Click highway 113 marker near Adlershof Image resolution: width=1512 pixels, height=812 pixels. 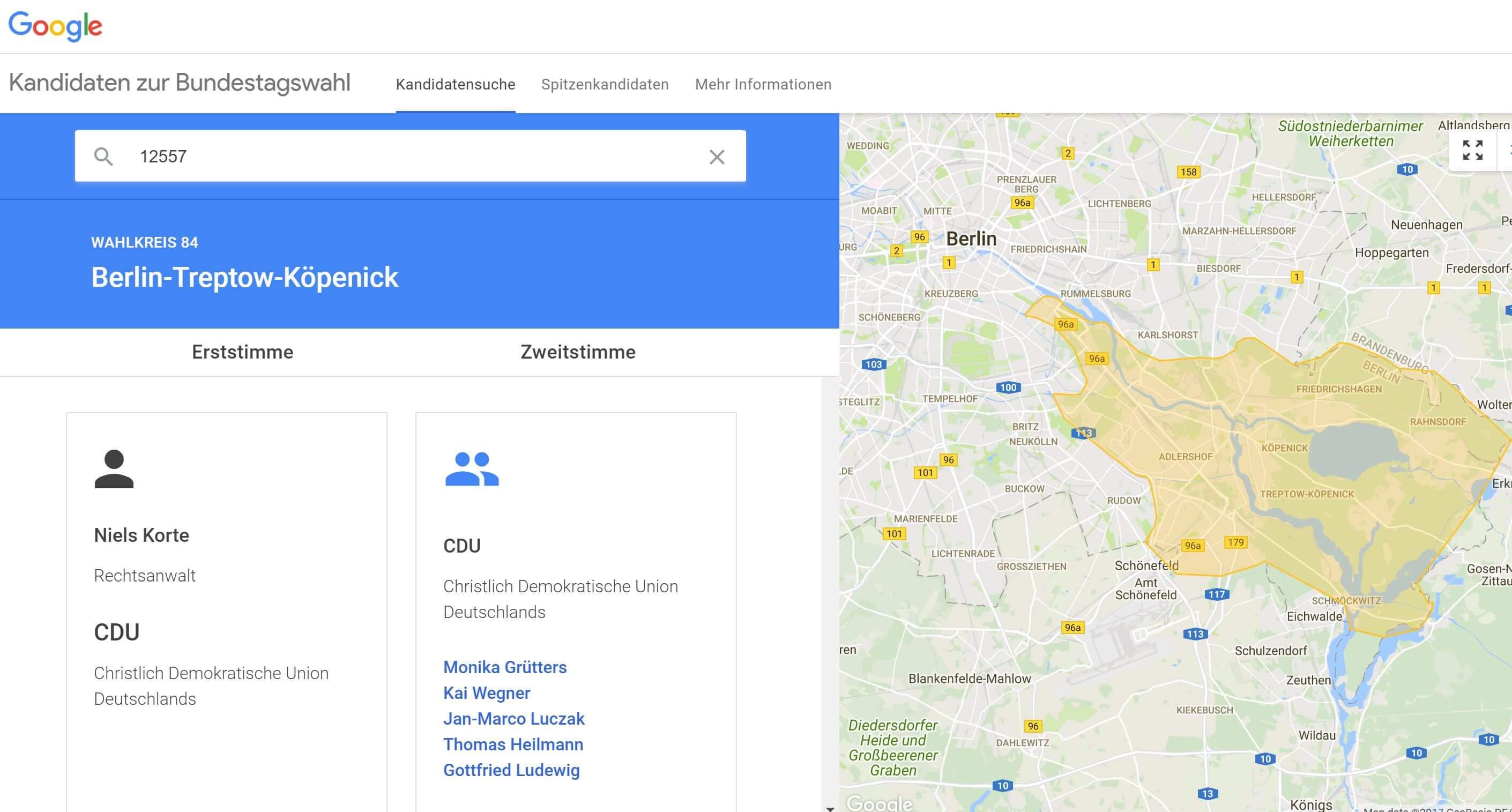click(1084, 433)
